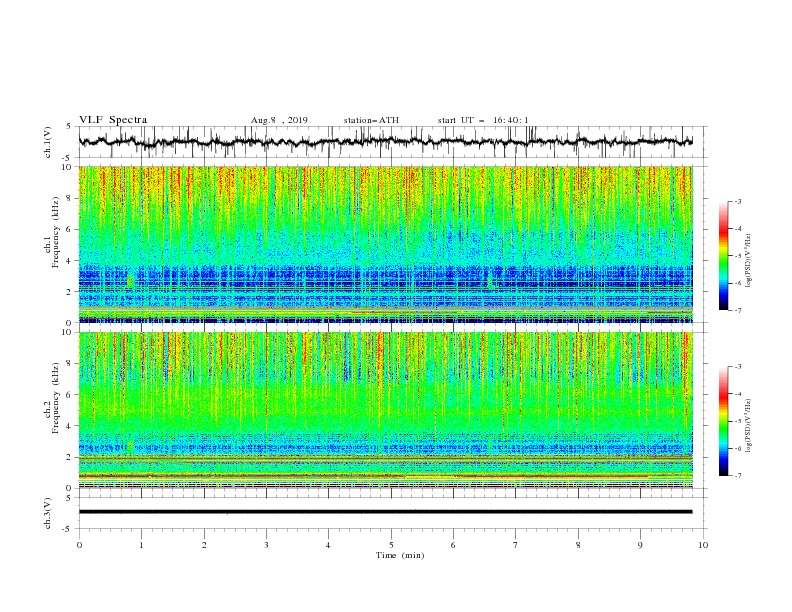Click the "-5" tick on ch.2 colorbar

tap(737, 421)
